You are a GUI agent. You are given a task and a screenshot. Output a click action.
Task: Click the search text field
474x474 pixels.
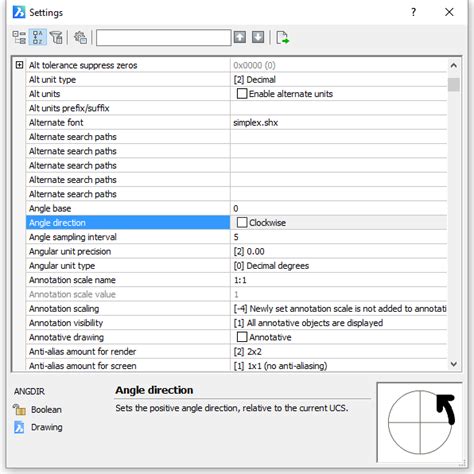(x=164, y=37)
